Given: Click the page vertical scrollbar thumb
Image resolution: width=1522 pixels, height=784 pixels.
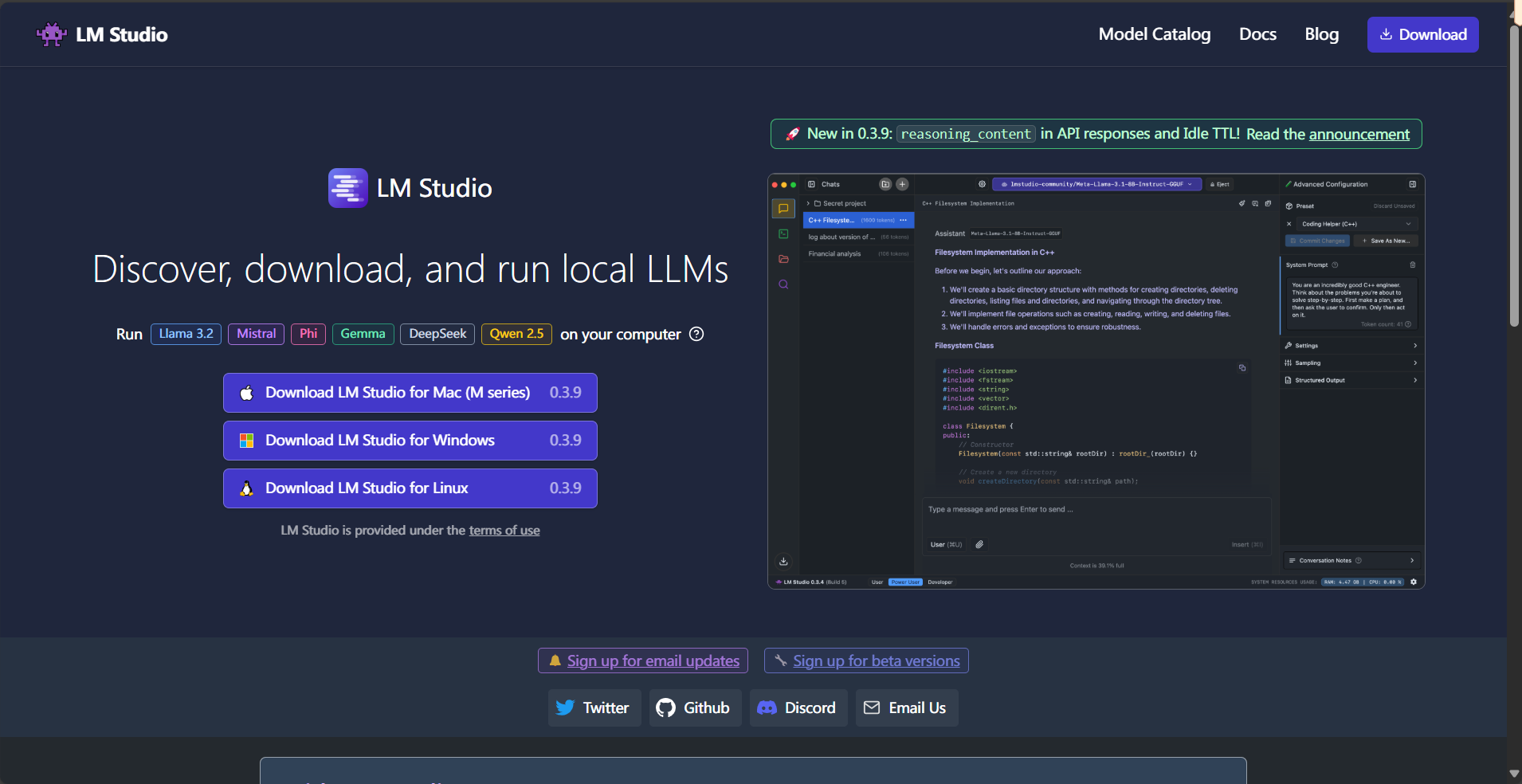Looking at the screenshot, I should (1514, 175).
